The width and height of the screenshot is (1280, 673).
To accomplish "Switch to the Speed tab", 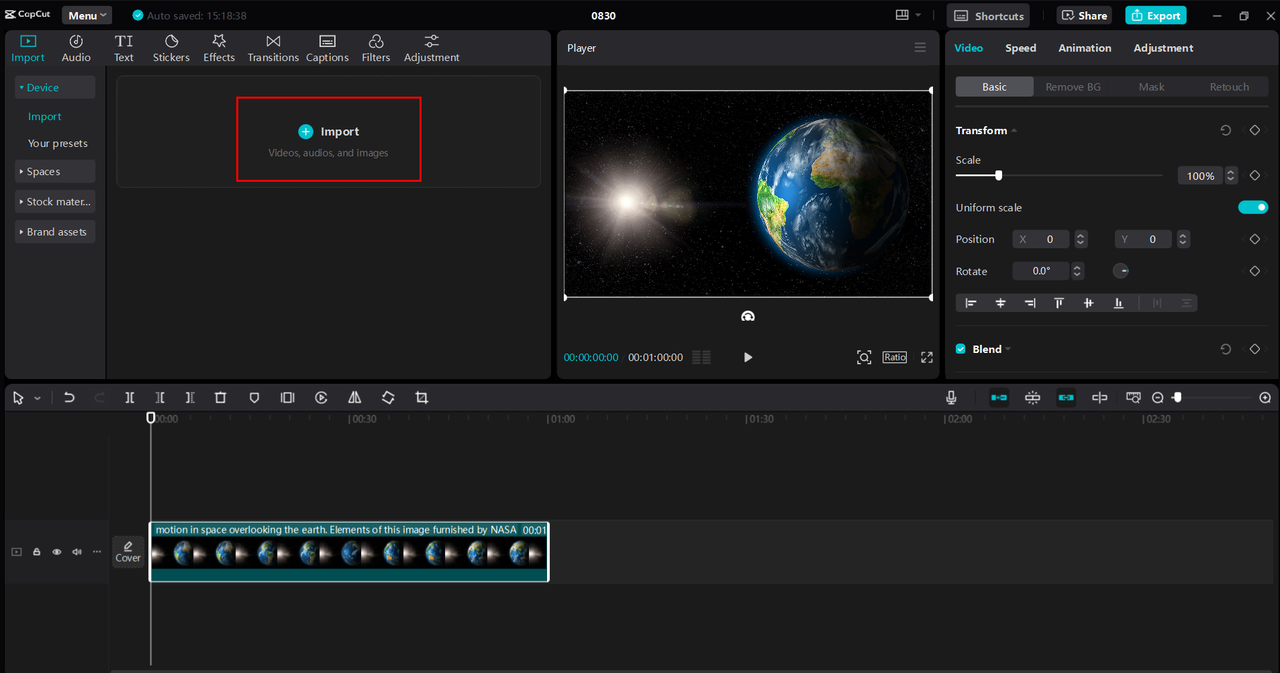I will [1020, 48].
